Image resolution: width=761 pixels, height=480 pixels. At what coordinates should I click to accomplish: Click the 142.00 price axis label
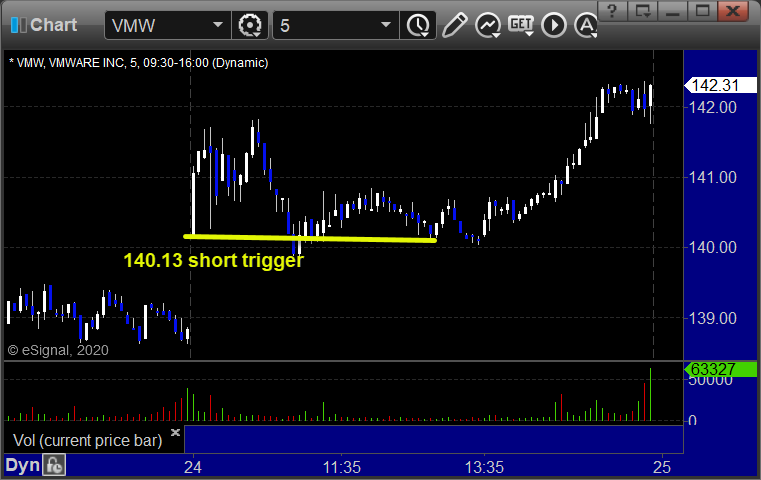click(x=712, y=107)
